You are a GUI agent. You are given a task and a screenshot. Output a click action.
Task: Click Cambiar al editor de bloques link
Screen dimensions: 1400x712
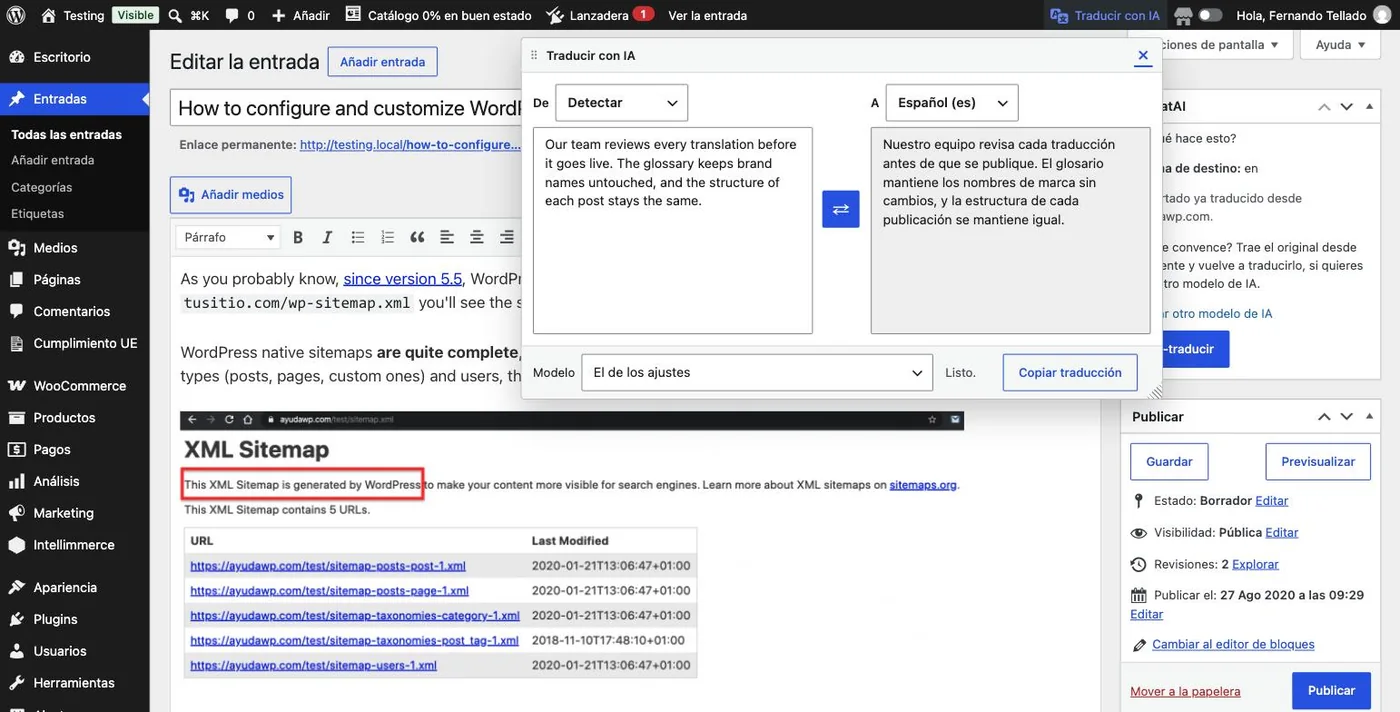1233,645
